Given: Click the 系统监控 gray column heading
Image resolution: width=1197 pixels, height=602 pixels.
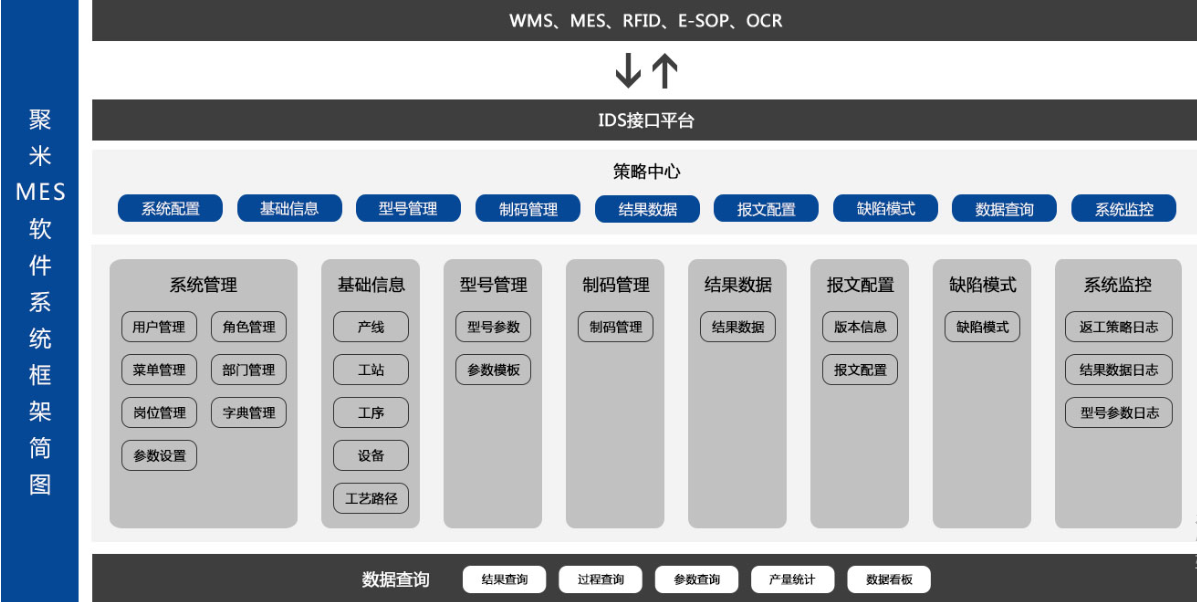Looking at the screenshot, I should 1118,285.
